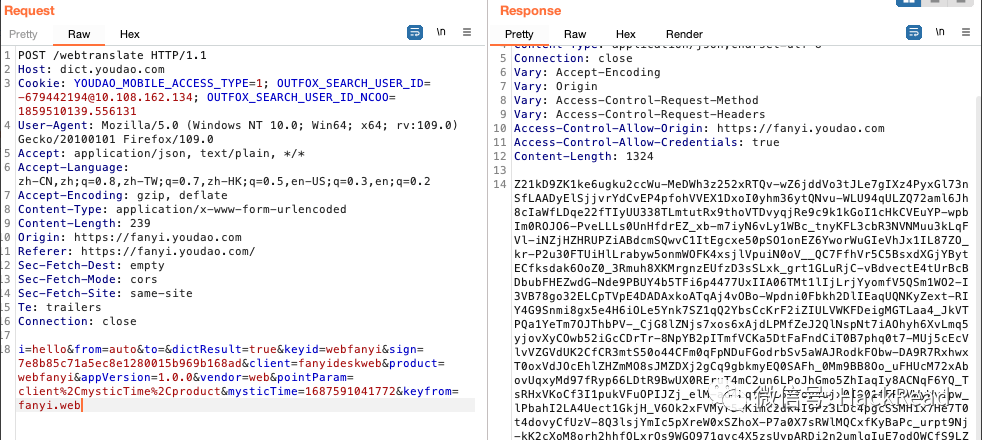Click the 'Request' panel heading
This screenshot has width=982, height=440.
point(29,11)
